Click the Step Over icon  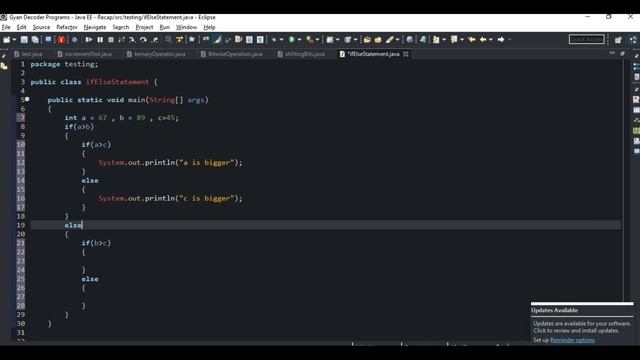143,40
